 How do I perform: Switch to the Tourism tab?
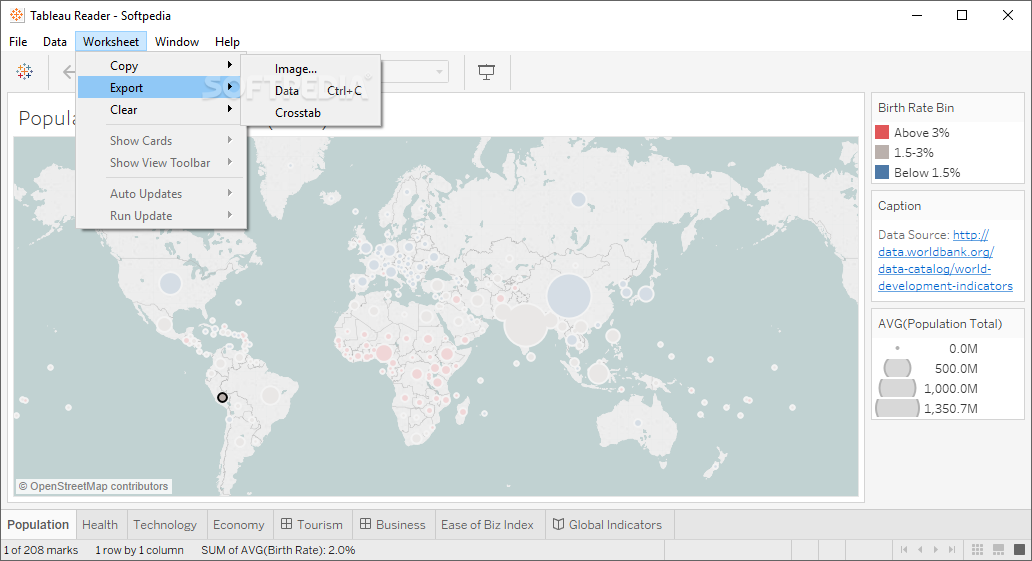[x=312, y=525]
